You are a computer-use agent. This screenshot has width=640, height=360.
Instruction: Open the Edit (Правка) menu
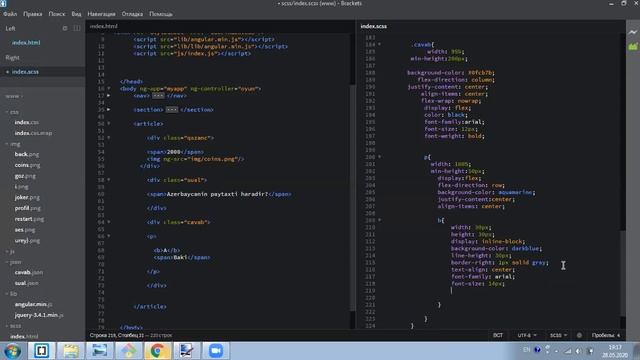click(33, 14)
